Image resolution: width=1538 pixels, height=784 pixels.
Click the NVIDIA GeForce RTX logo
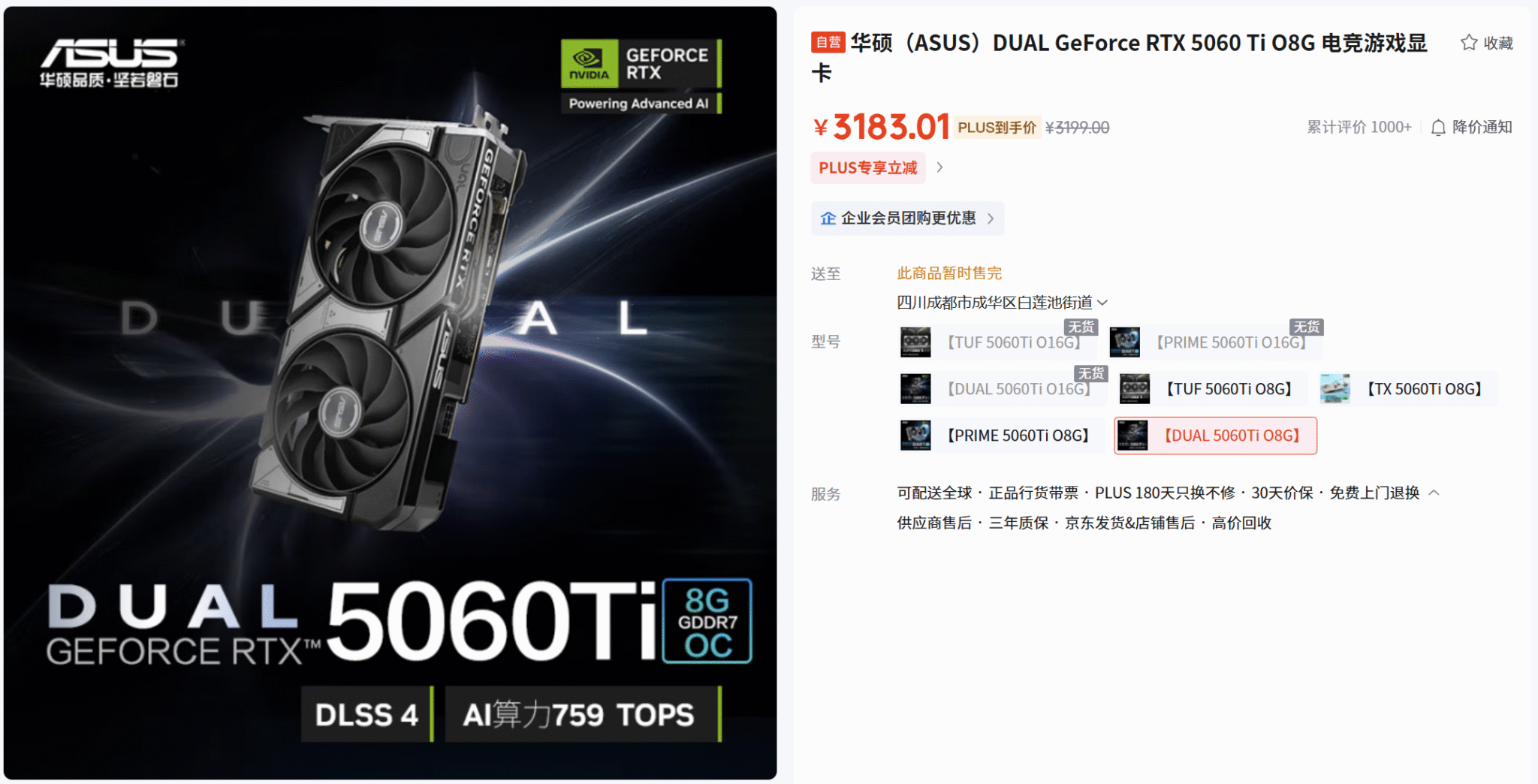coord(640,64)
